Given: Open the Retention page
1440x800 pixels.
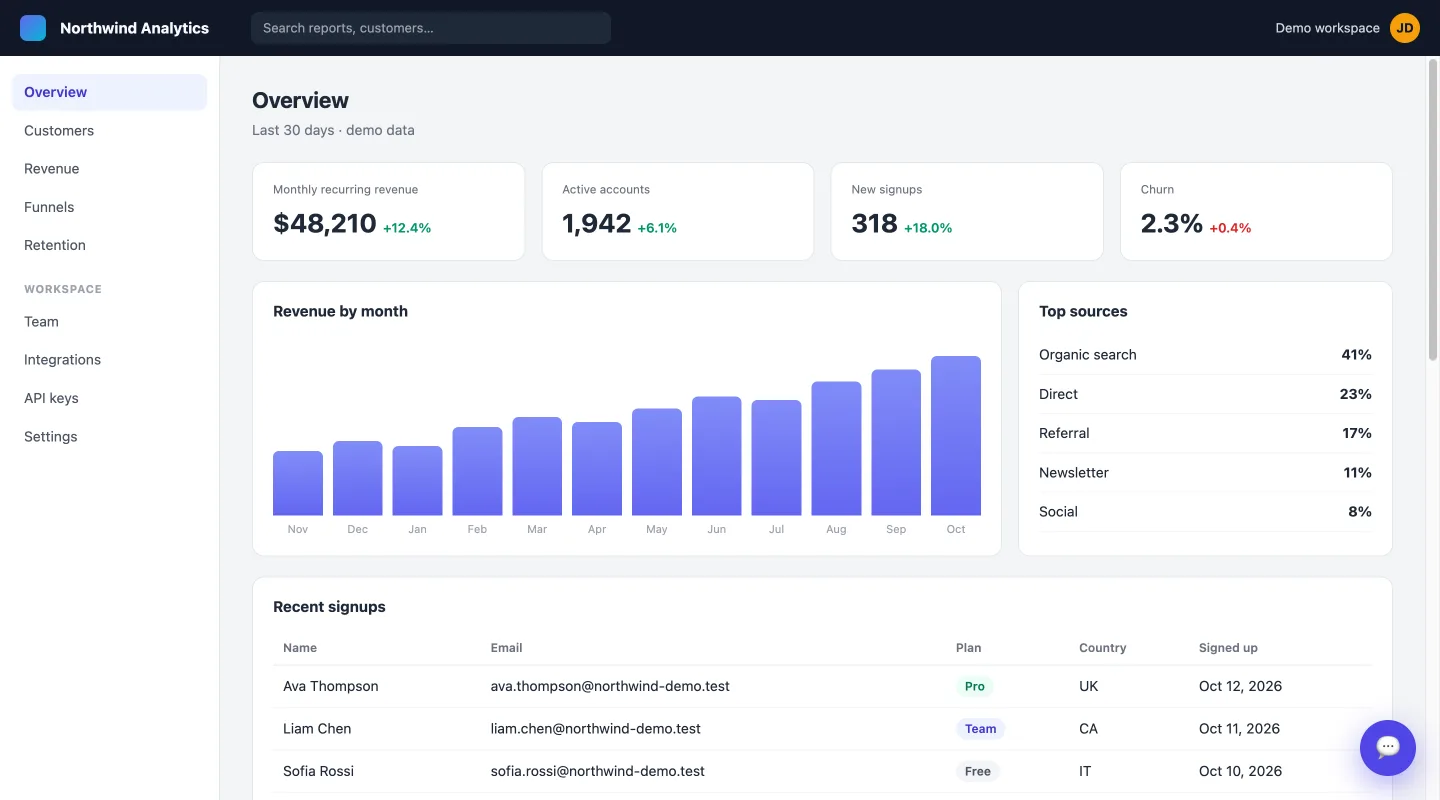Looking at the screenshot, I should 110,245.
